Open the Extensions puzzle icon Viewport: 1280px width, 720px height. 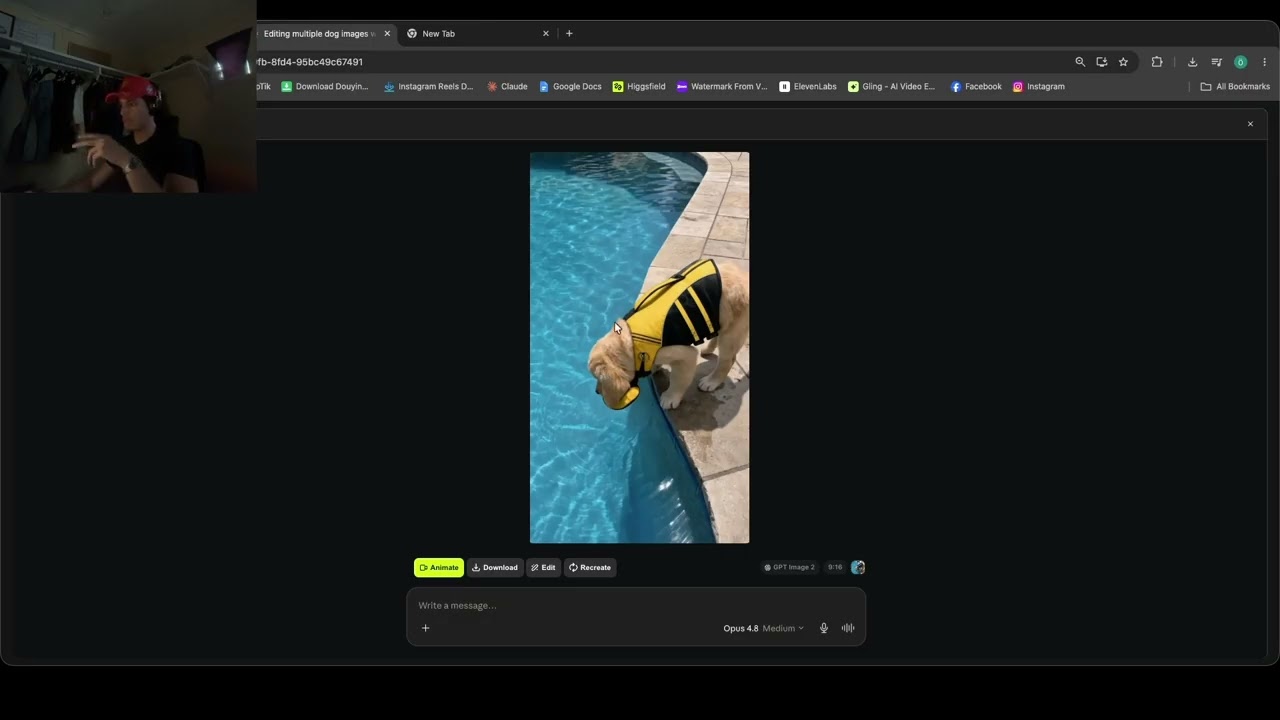(1157, 62)
